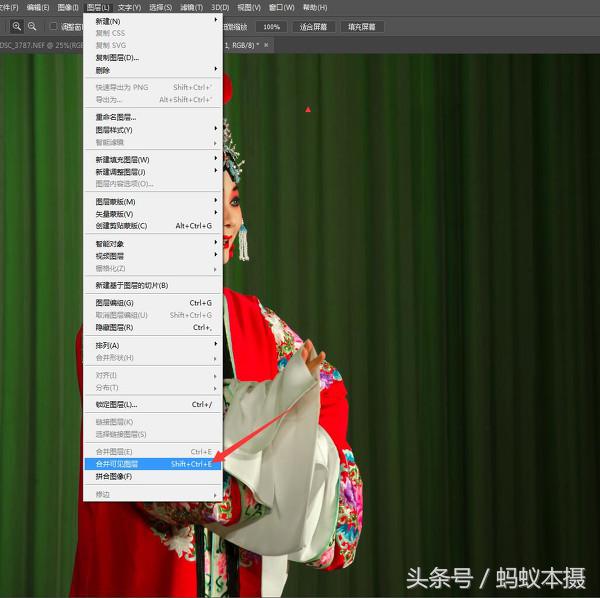Click the 填充屏幕 fill screen button
600x598 pixels.
click(x=362, y=27)
